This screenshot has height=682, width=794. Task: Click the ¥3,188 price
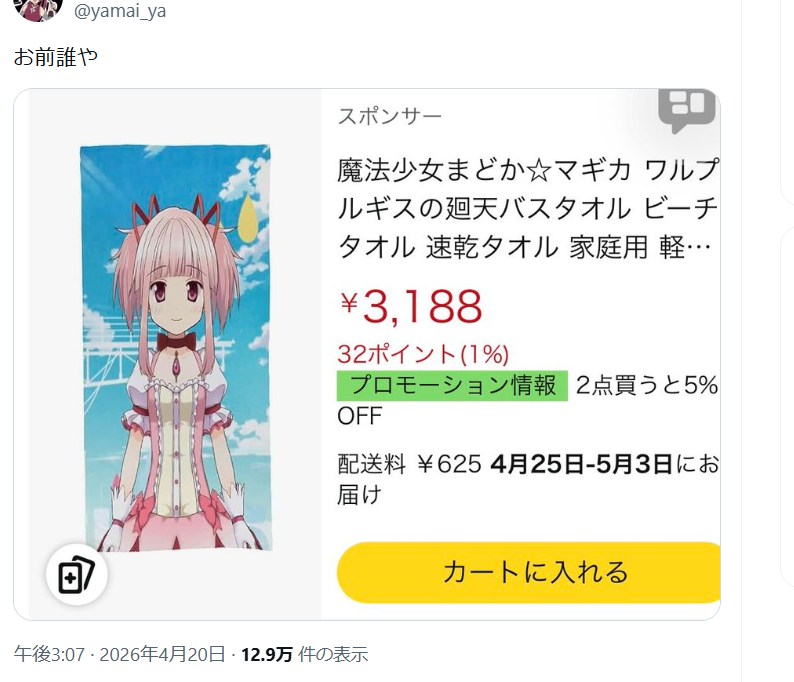pos(411,306)
